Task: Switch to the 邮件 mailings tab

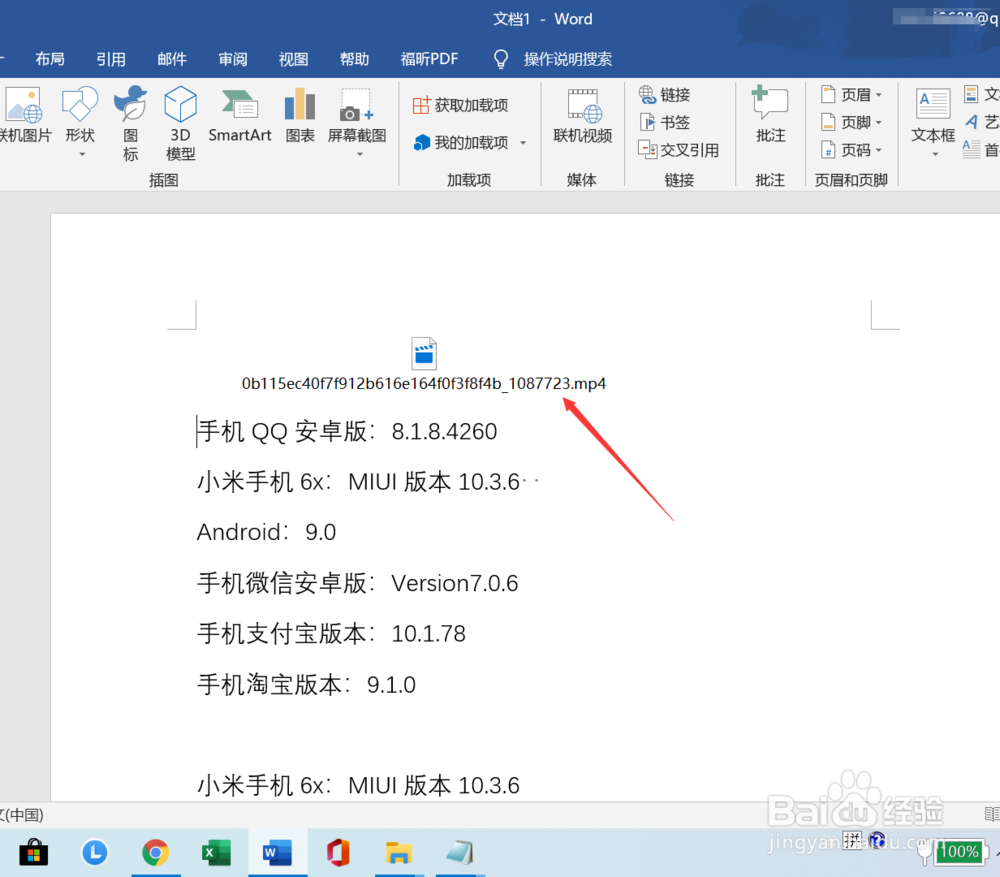Action: tap(172, 59)
